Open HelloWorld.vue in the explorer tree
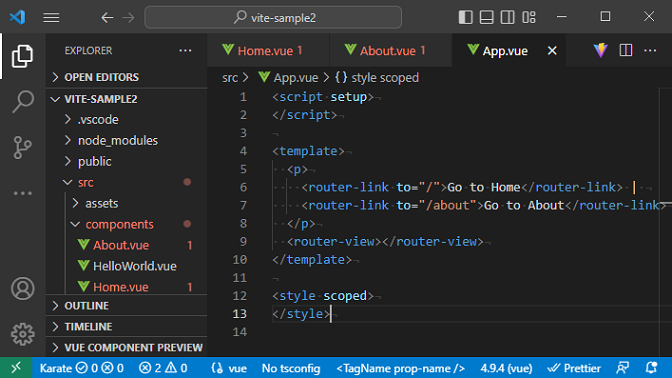 click(x=126, y=266)
